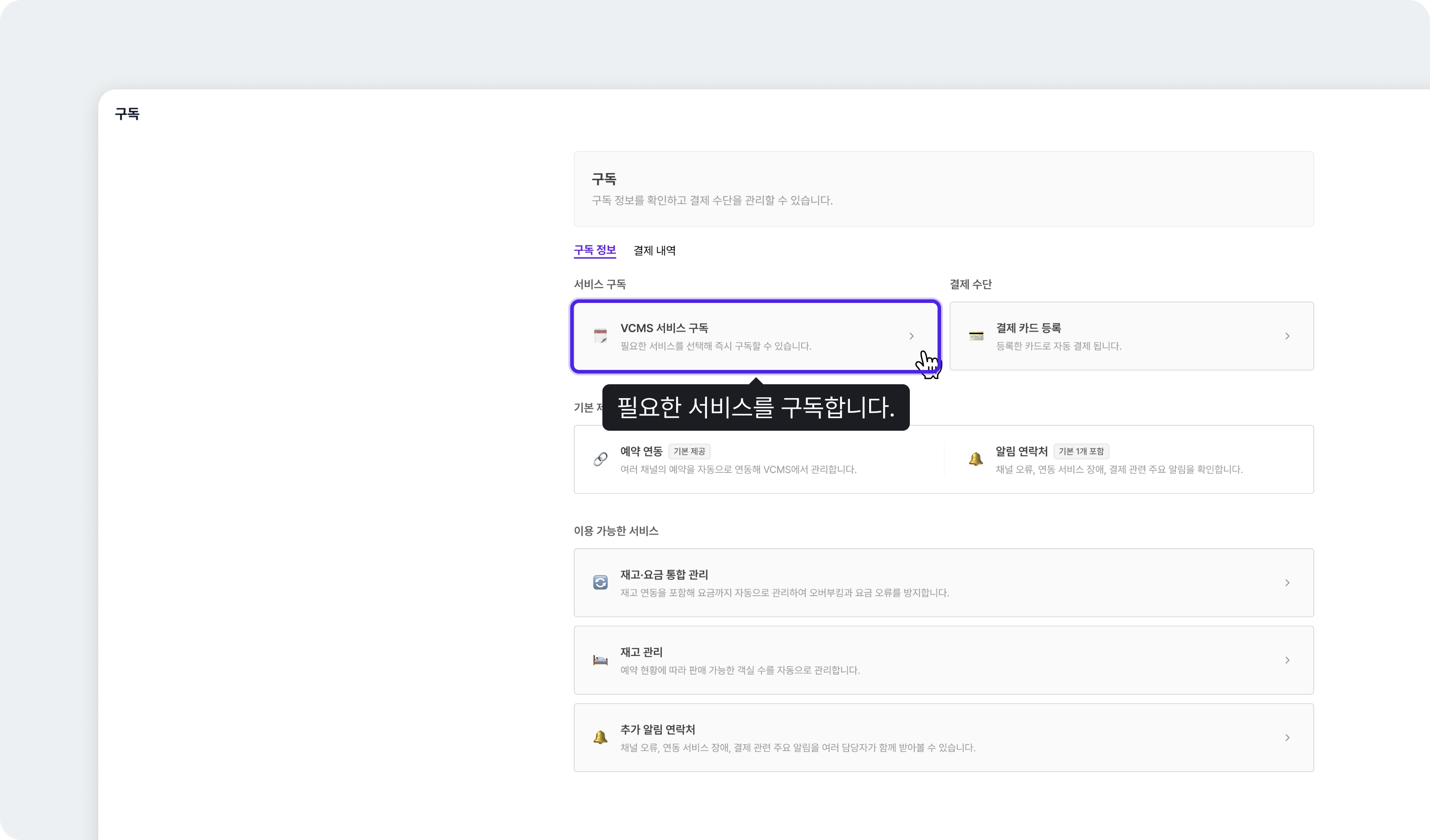Expand 추가 알림 연락처 chevron arrow
Image resolution: width=1430 pixels, height=840 pixels.
[x=1287, y=738]
